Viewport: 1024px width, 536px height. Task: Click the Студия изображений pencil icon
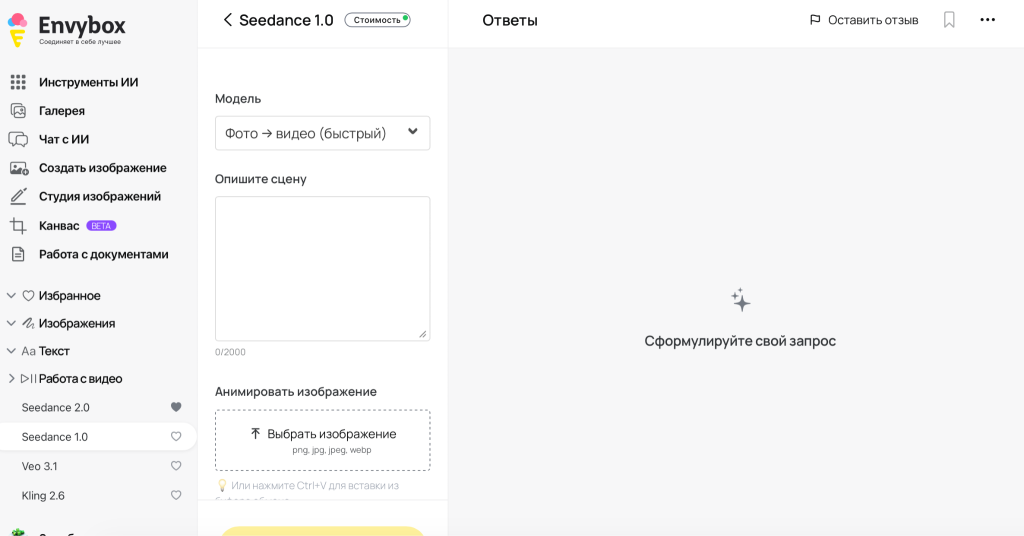(18, 197)
